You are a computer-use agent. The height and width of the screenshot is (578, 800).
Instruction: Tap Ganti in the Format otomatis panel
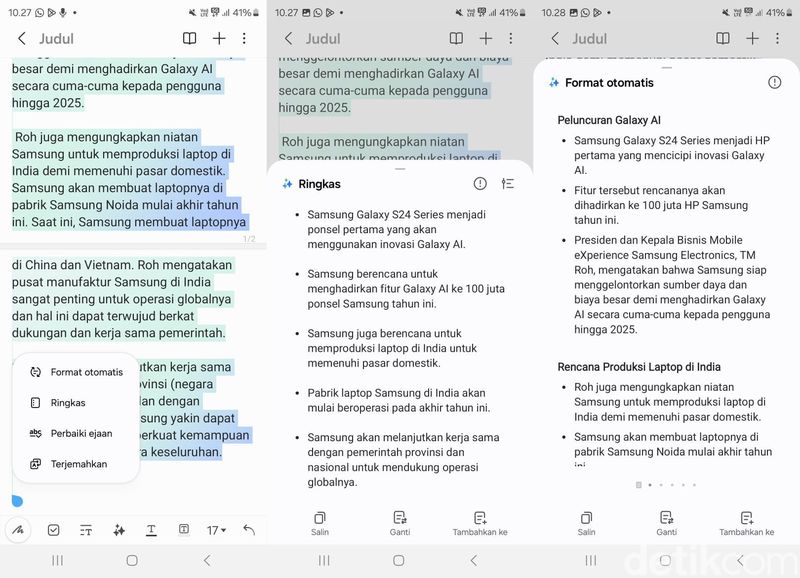667,523
